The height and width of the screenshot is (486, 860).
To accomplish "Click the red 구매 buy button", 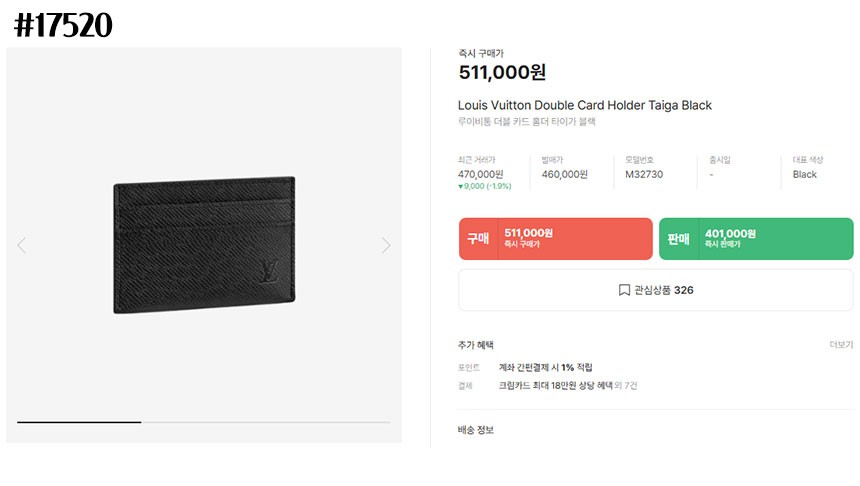I will coord(556,239).
